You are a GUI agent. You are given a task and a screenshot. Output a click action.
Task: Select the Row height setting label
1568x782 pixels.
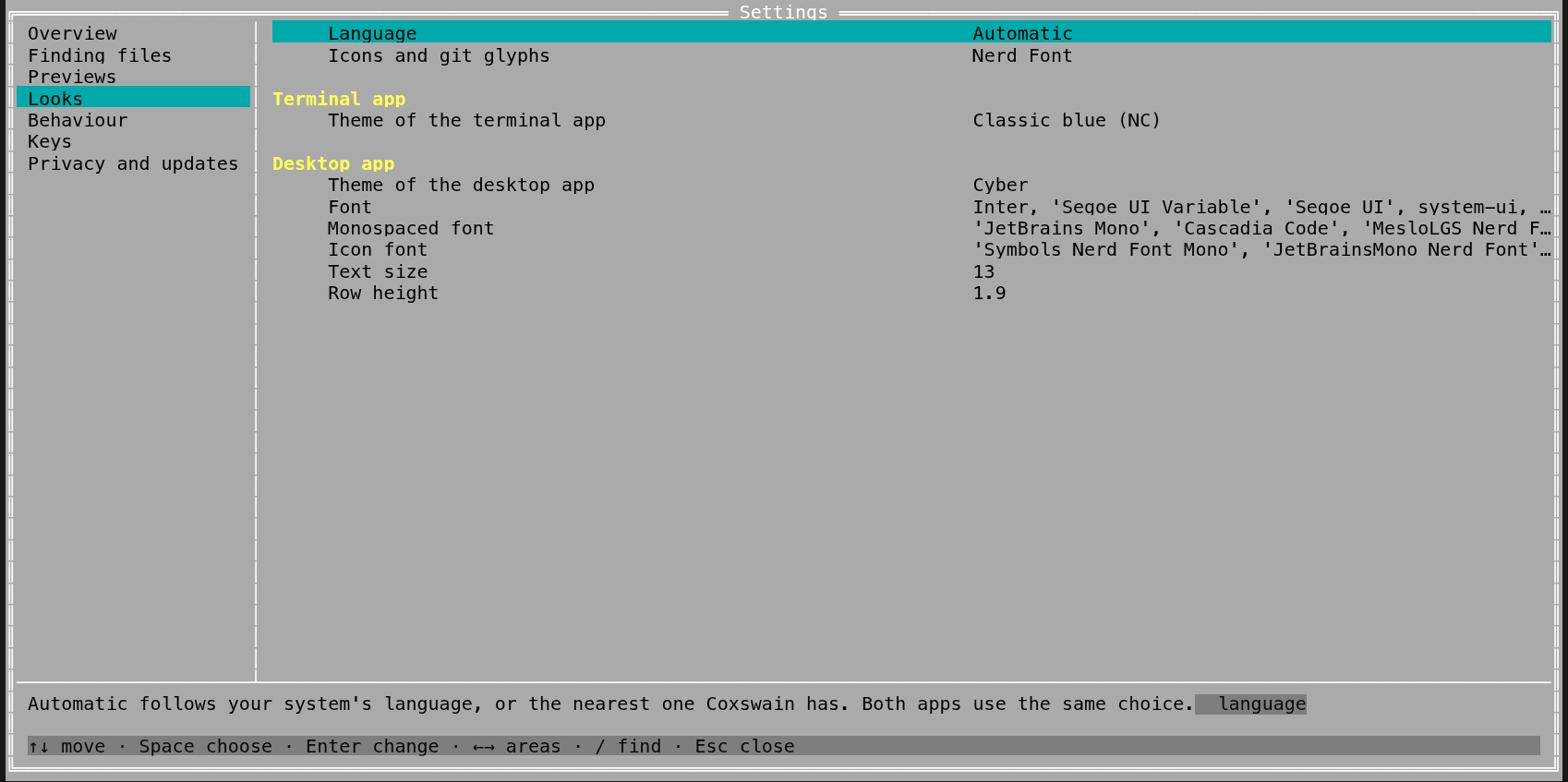coord(383,293)
